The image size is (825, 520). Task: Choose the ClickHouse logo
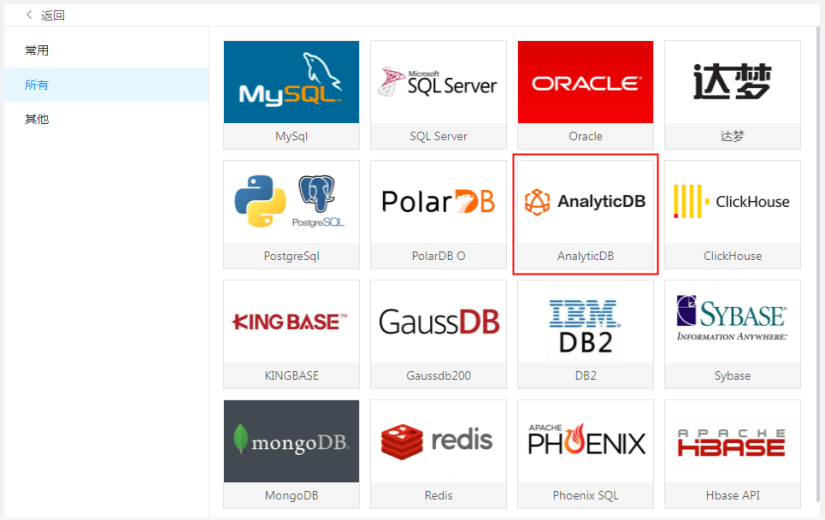pyautogui.click(x=732, y=201)
